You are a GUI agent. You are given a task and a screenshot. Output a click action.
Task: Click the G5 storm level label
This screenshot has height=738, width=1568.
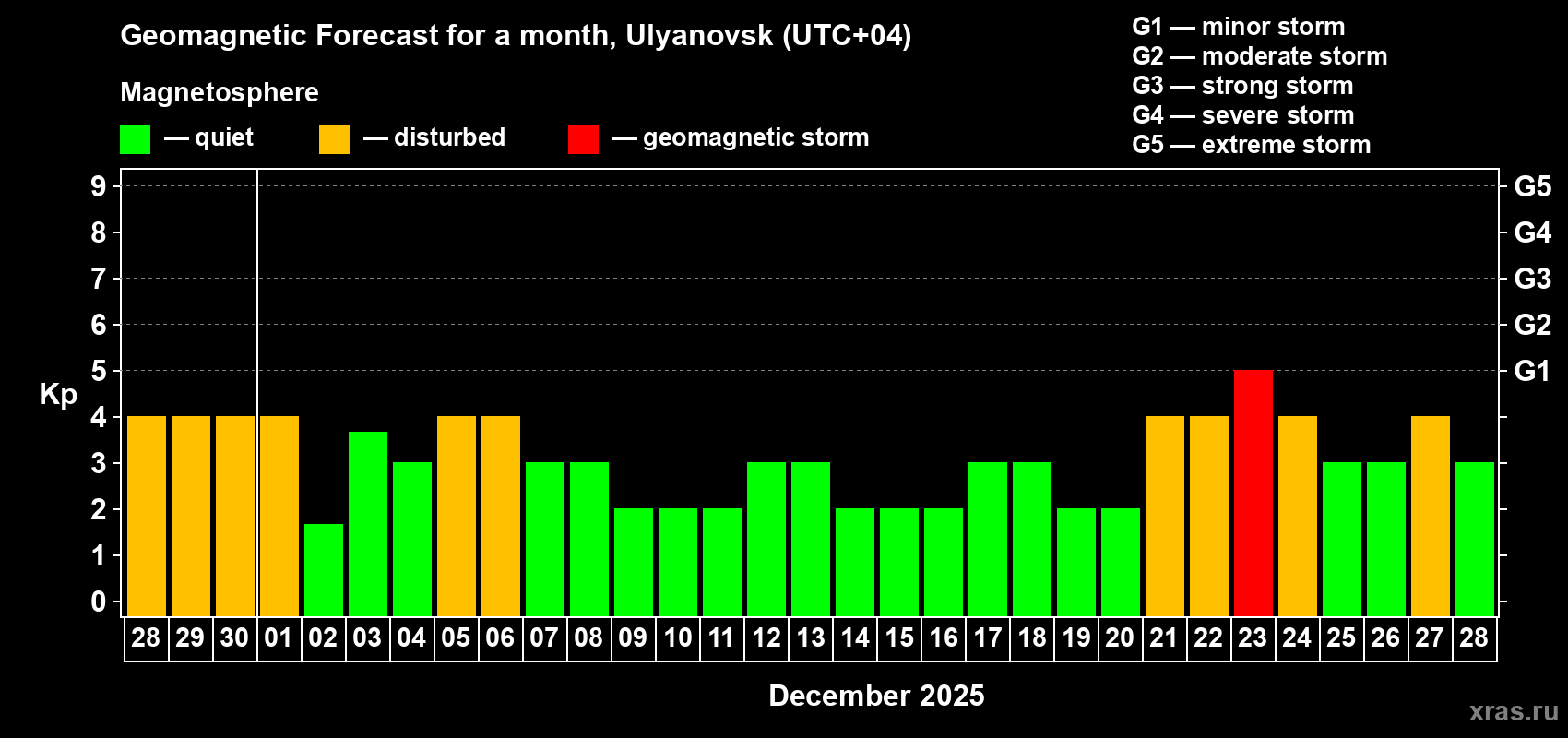coord(1532,186)
